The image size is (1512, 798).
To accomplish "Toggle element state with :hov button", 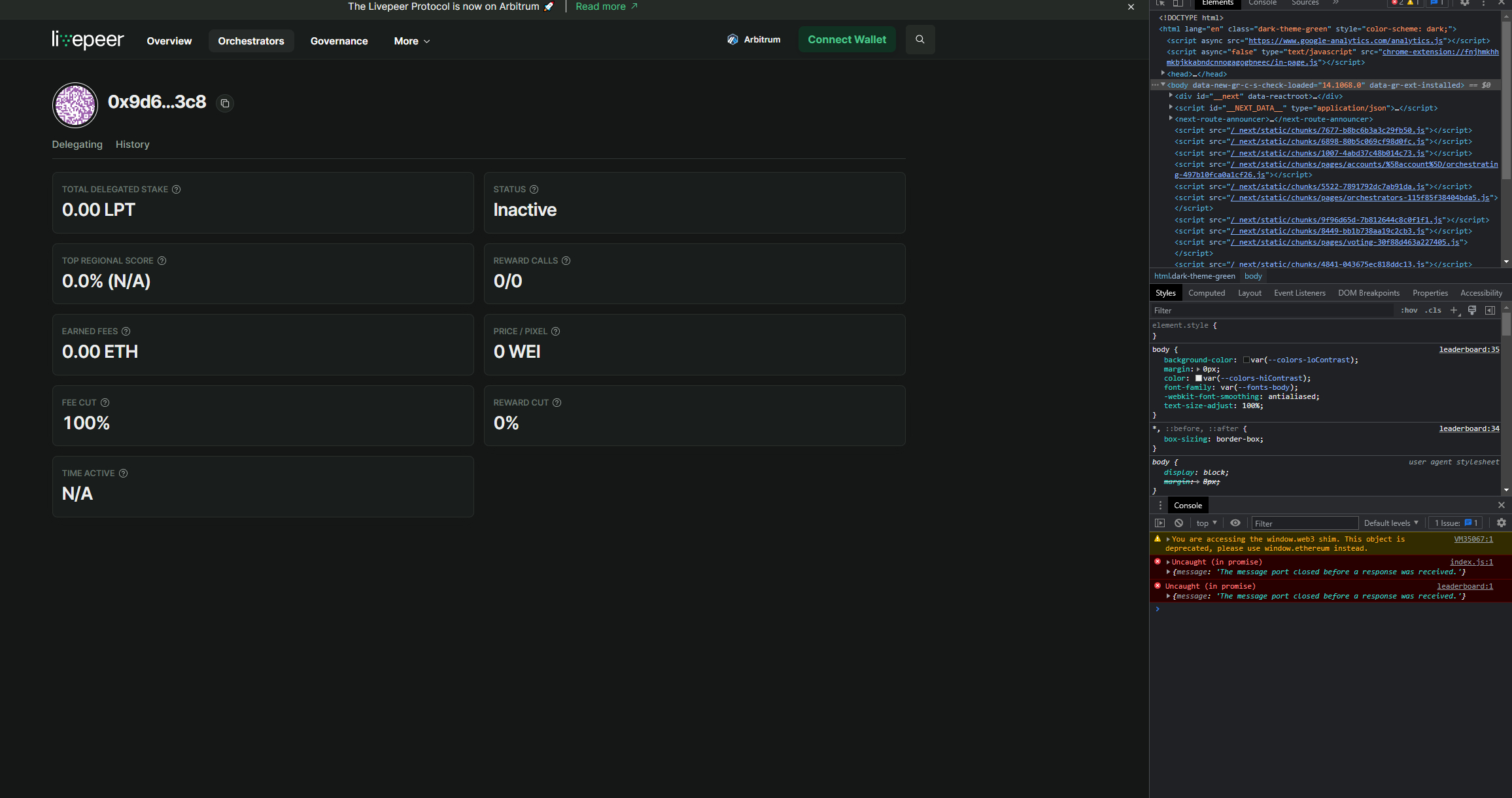I will 1409,310.
